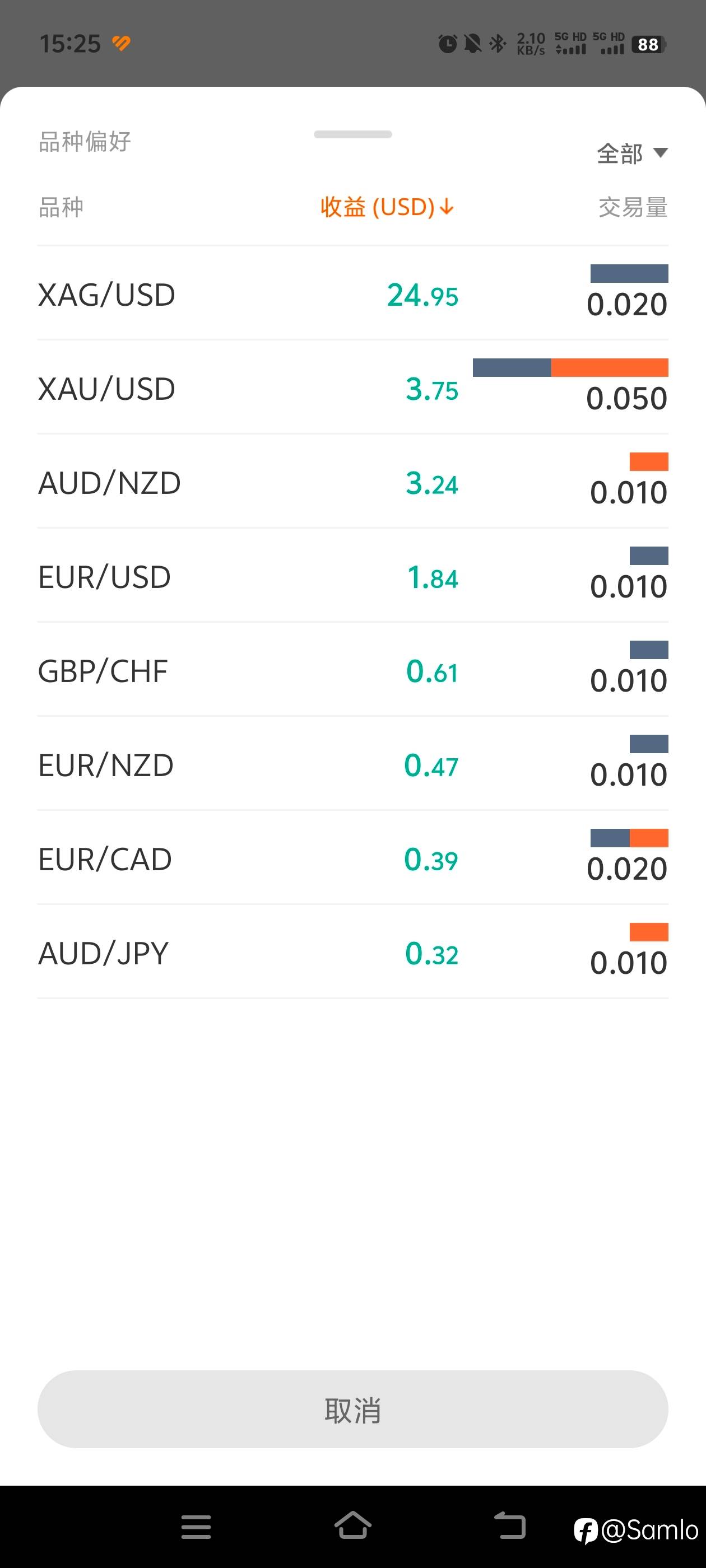Tap the alarm clock status icon
Screen dimensions: 706x1568
(448, 44)
